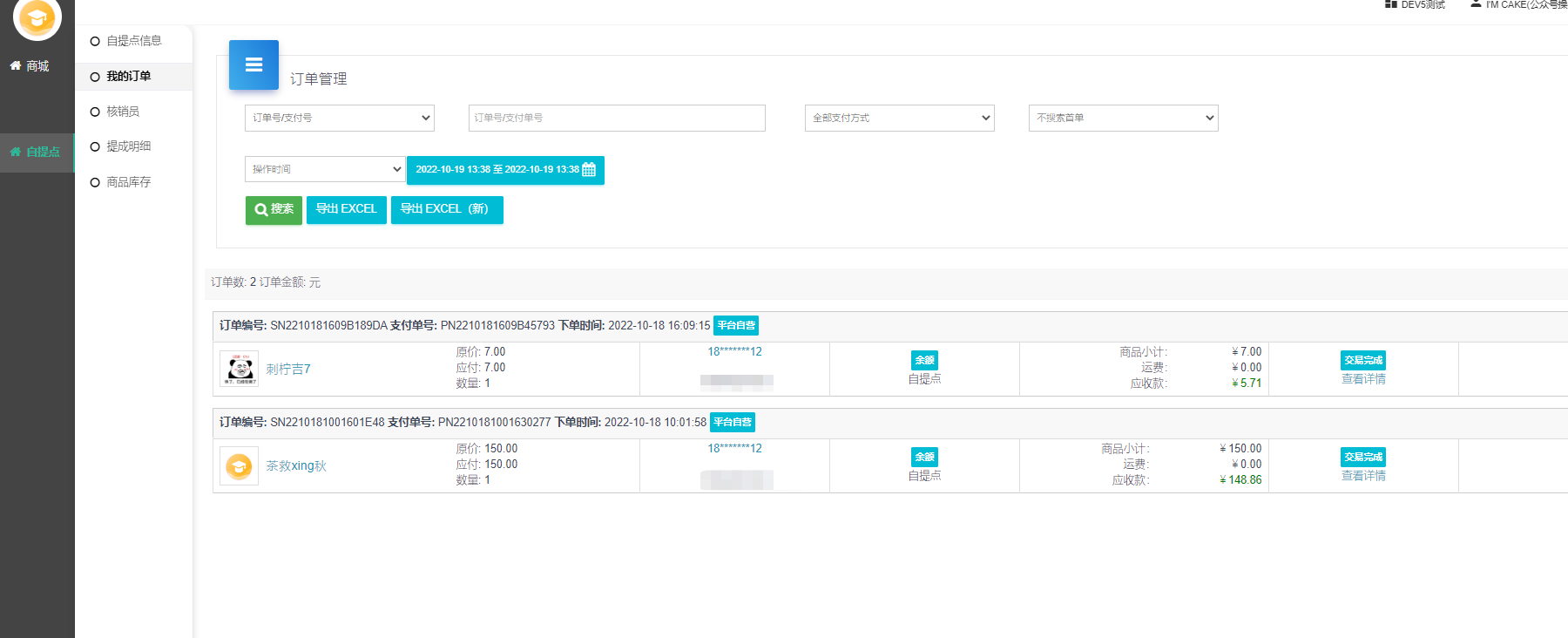This screenshot has height=638, width=1568.
Task: Open 查看详情 for the 刺柠吉7 order
Action: [1363, 379]
